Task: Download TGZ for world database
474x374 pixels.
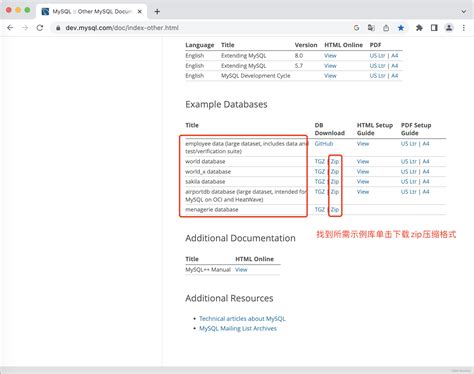Action: (x=319, y=161)
